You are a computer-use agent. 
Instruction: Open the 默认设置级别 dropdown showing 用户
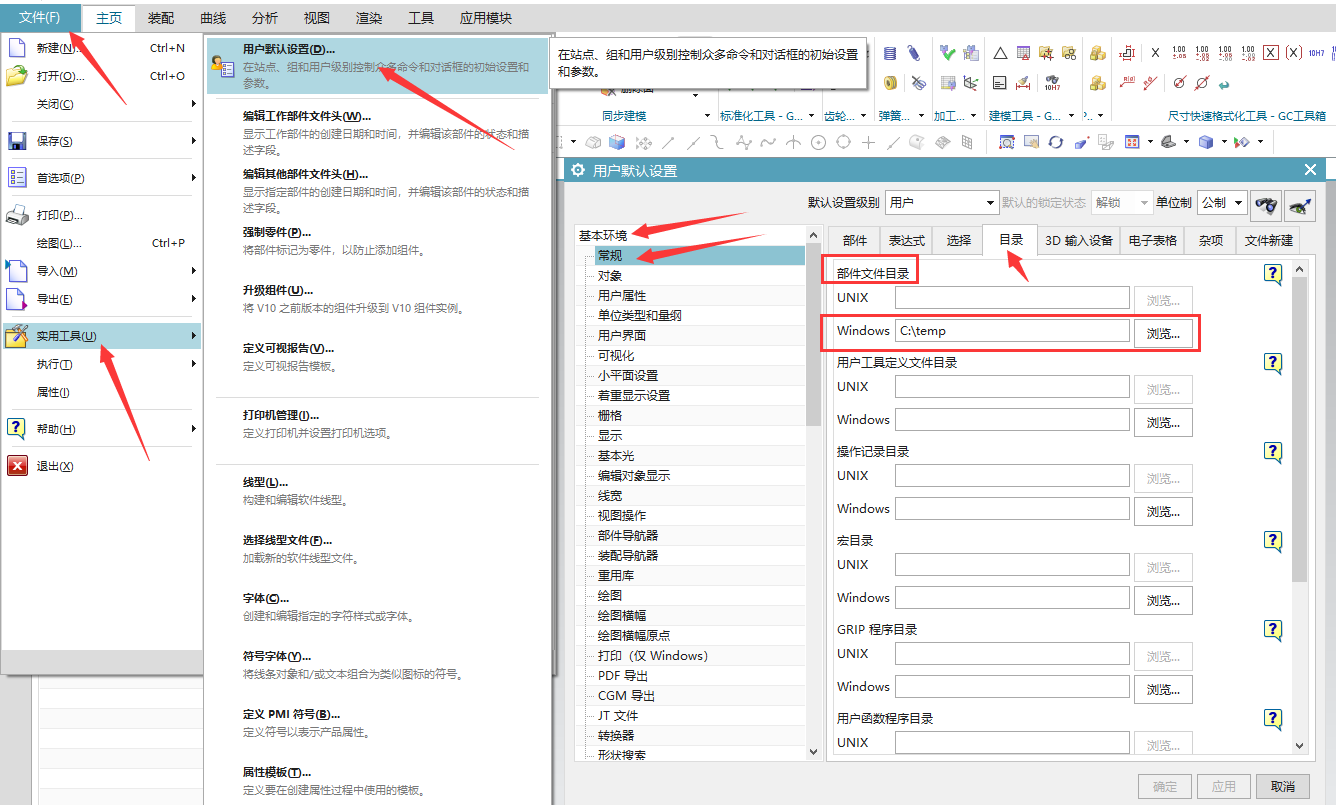(x=942, y=203)
